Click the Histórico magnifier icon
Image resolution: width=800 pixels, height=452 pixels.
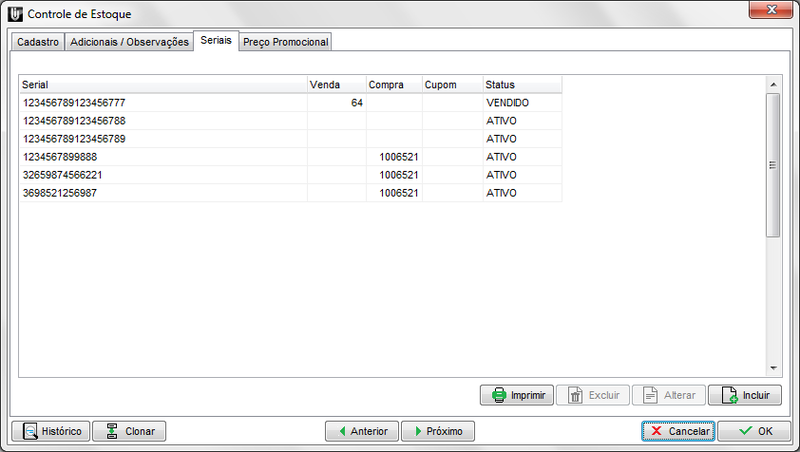click(x=29, y=431)
